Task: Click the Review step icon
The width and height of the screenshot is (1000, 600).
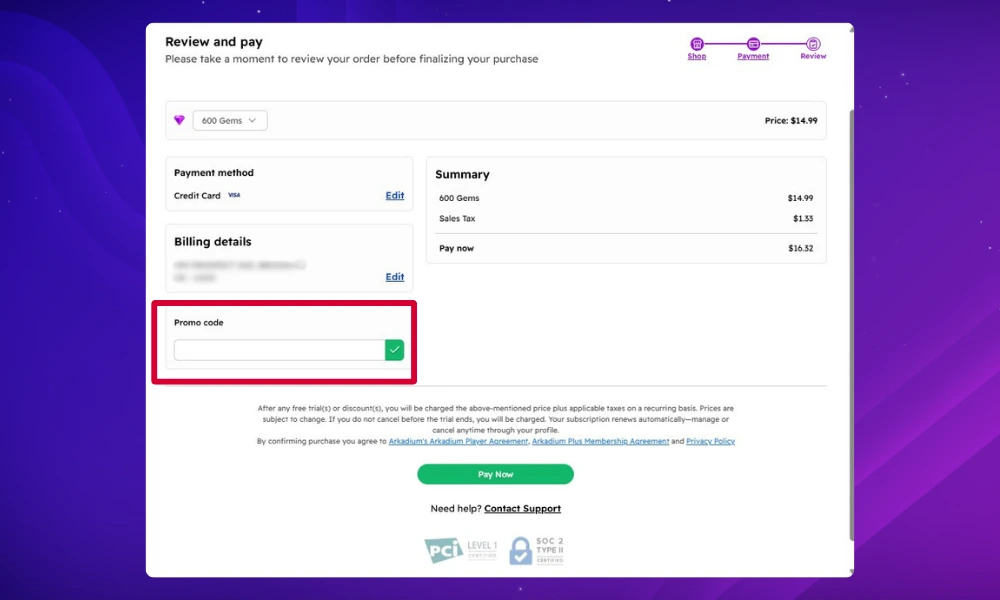Action: [813, 44]
